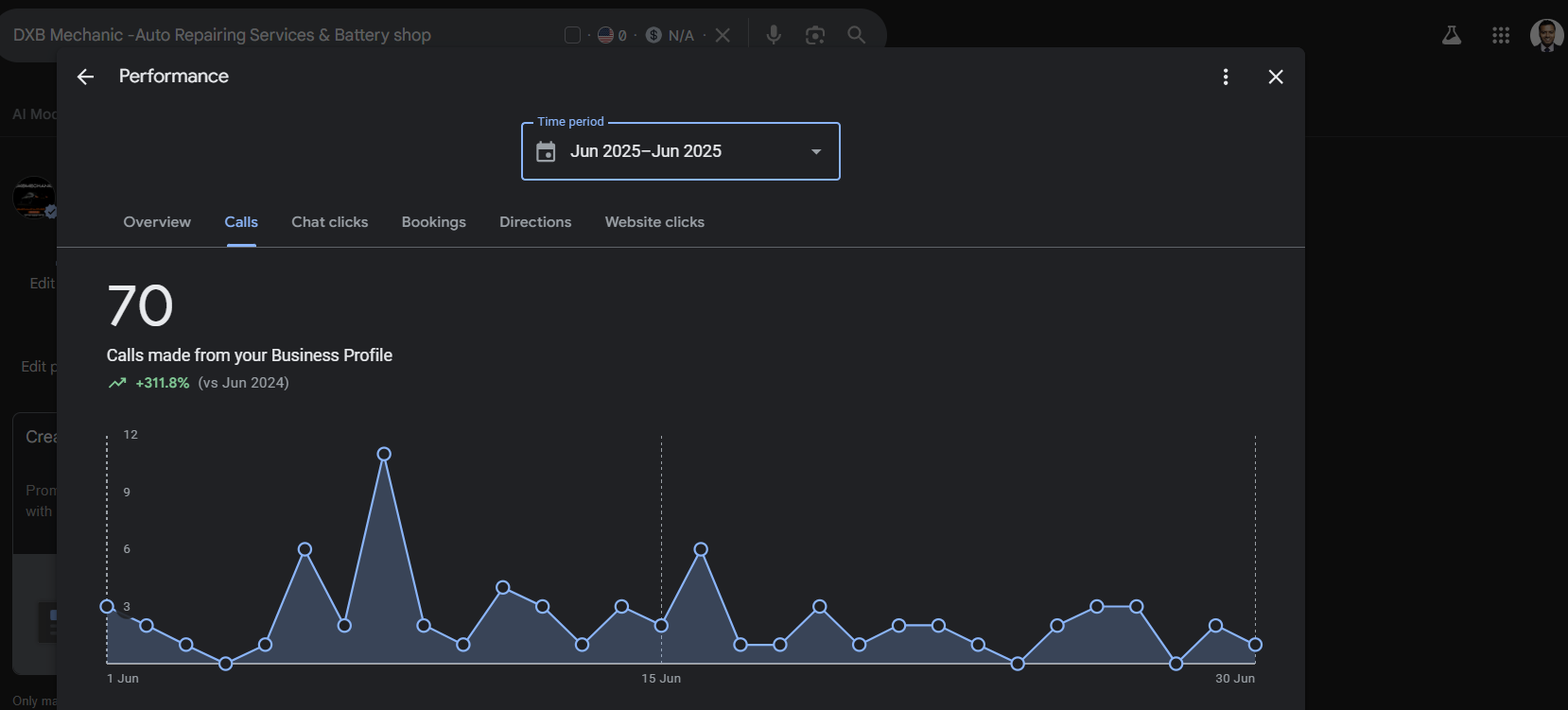Open the three-dot more options menu
The height and width of the screenshot is (710, 1568).
pyautogui.click(x=1226, y=77)
